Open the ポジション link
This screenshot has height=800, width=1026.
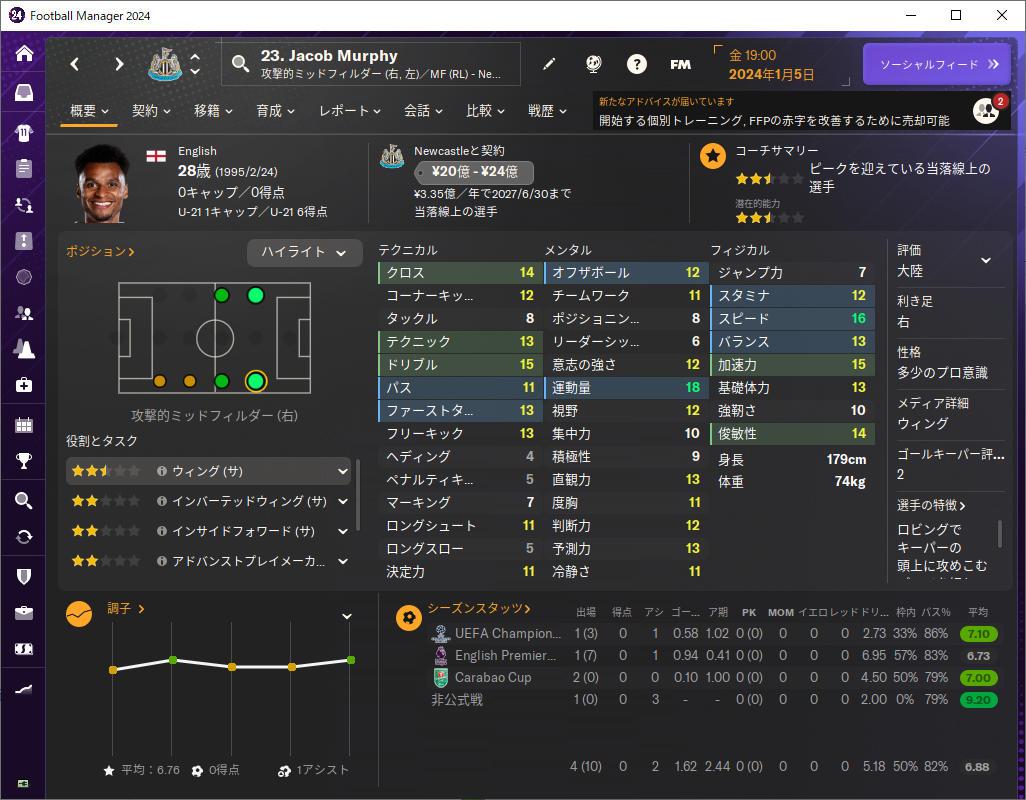click(x=100, y=251)
